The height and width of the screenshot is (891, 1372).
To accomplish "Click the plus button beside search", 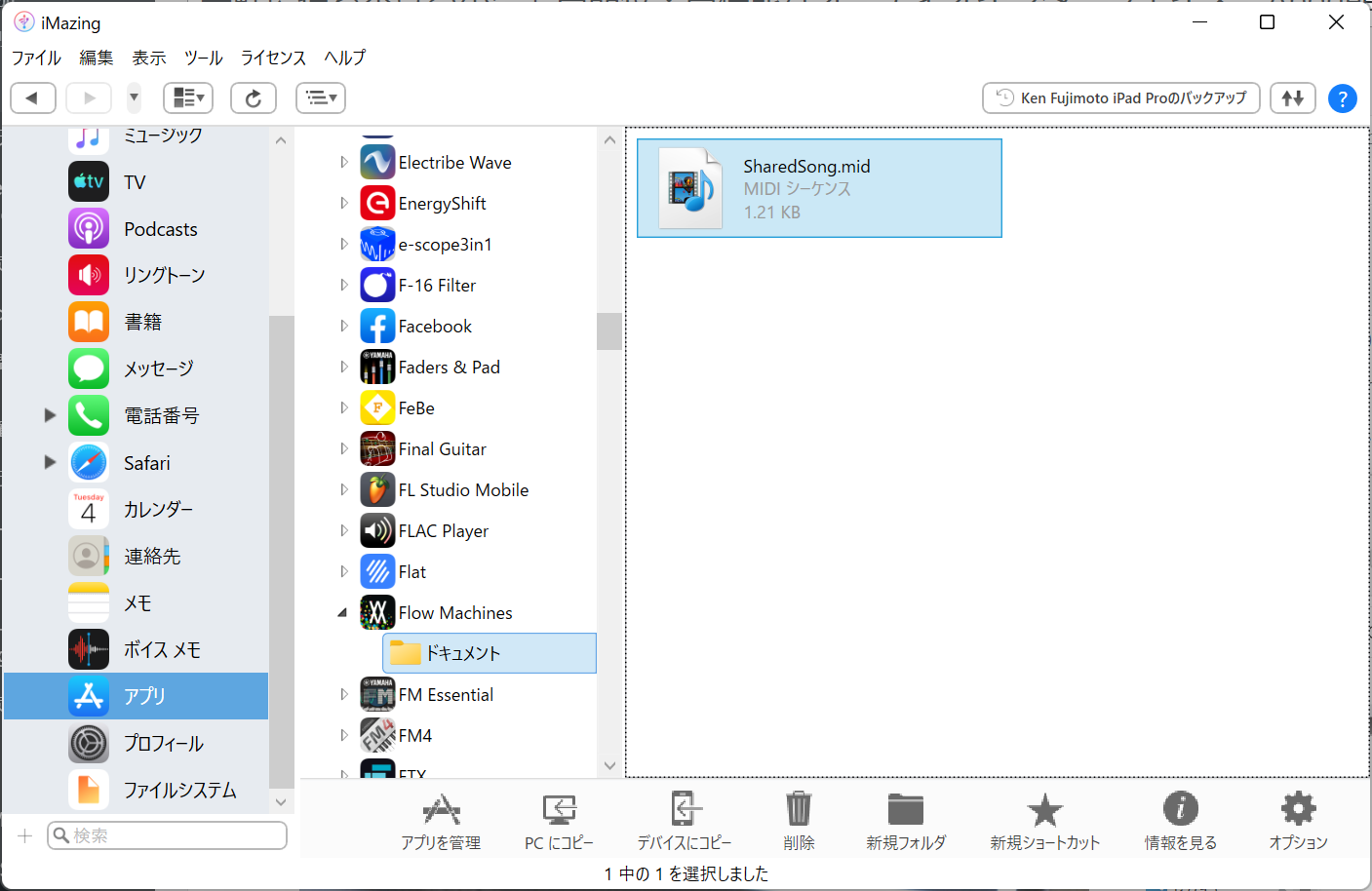I will click(x=25, y=835).
